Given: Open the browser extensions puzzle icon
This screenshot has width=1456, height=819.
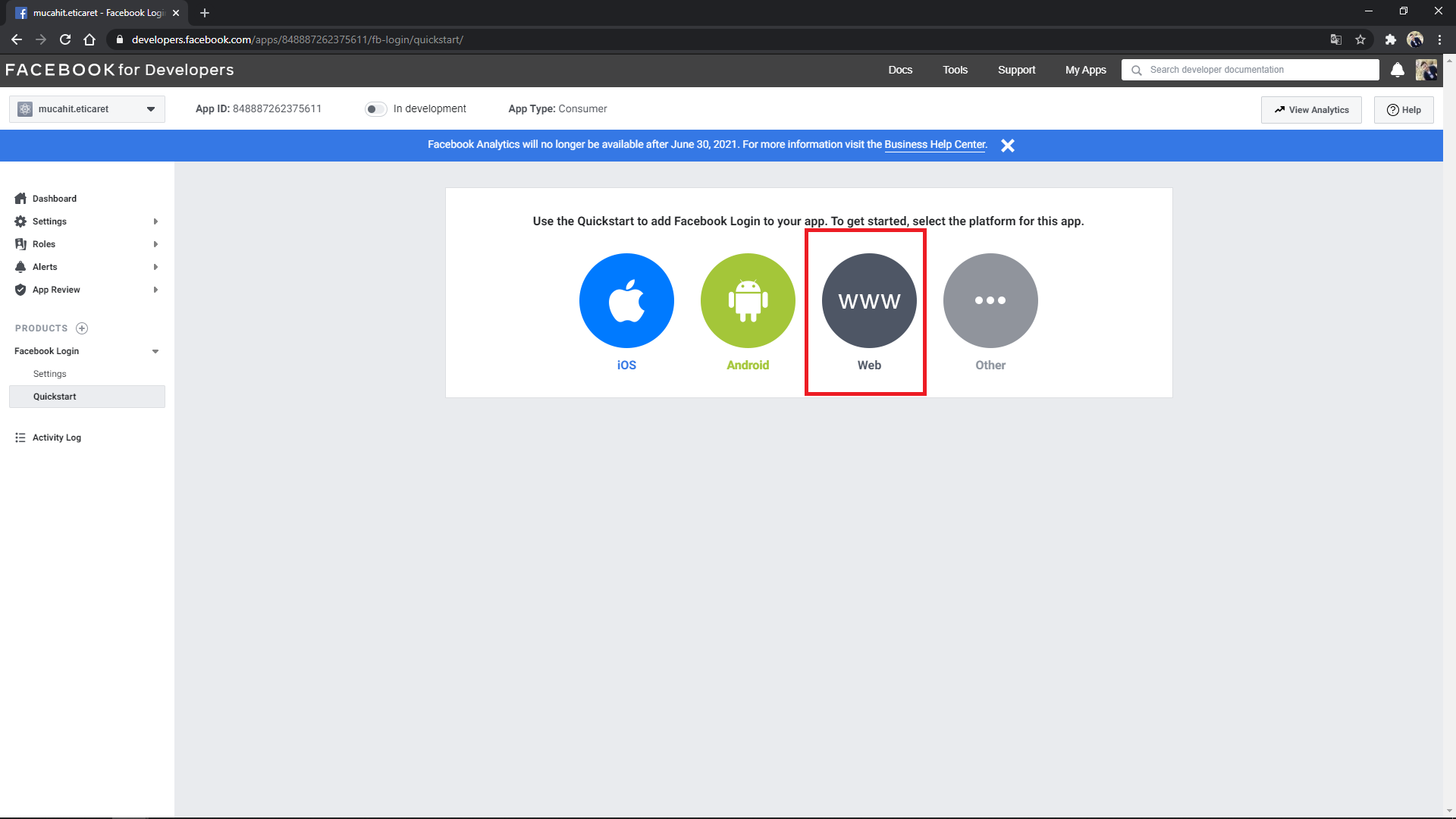Looking at the screenshot, I should (x=1390, y=39).
